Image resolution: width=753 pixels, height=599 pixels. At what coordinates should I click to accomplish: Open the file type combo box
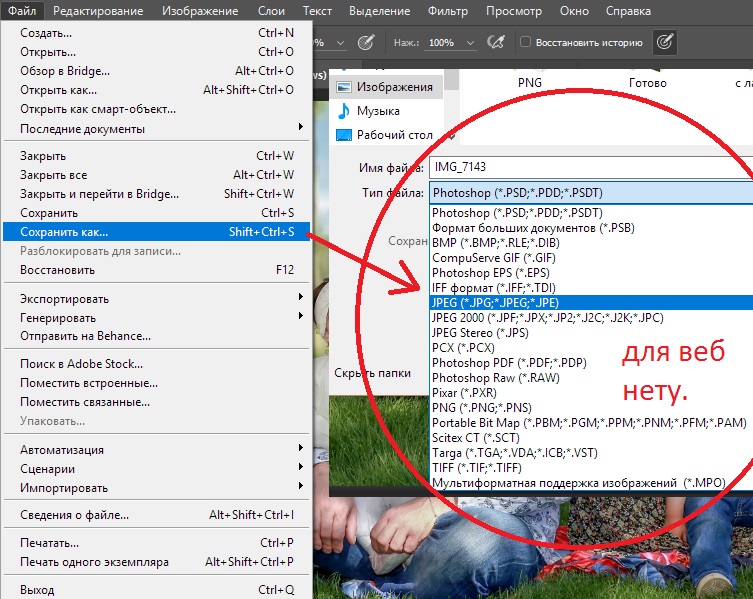click(x=590, y=192)
